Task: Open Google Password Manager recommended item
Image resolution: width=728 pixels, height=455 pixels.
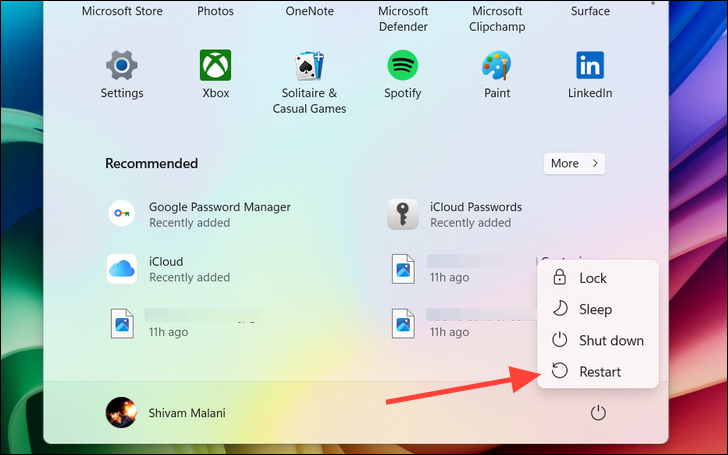Action: [200, 214]
